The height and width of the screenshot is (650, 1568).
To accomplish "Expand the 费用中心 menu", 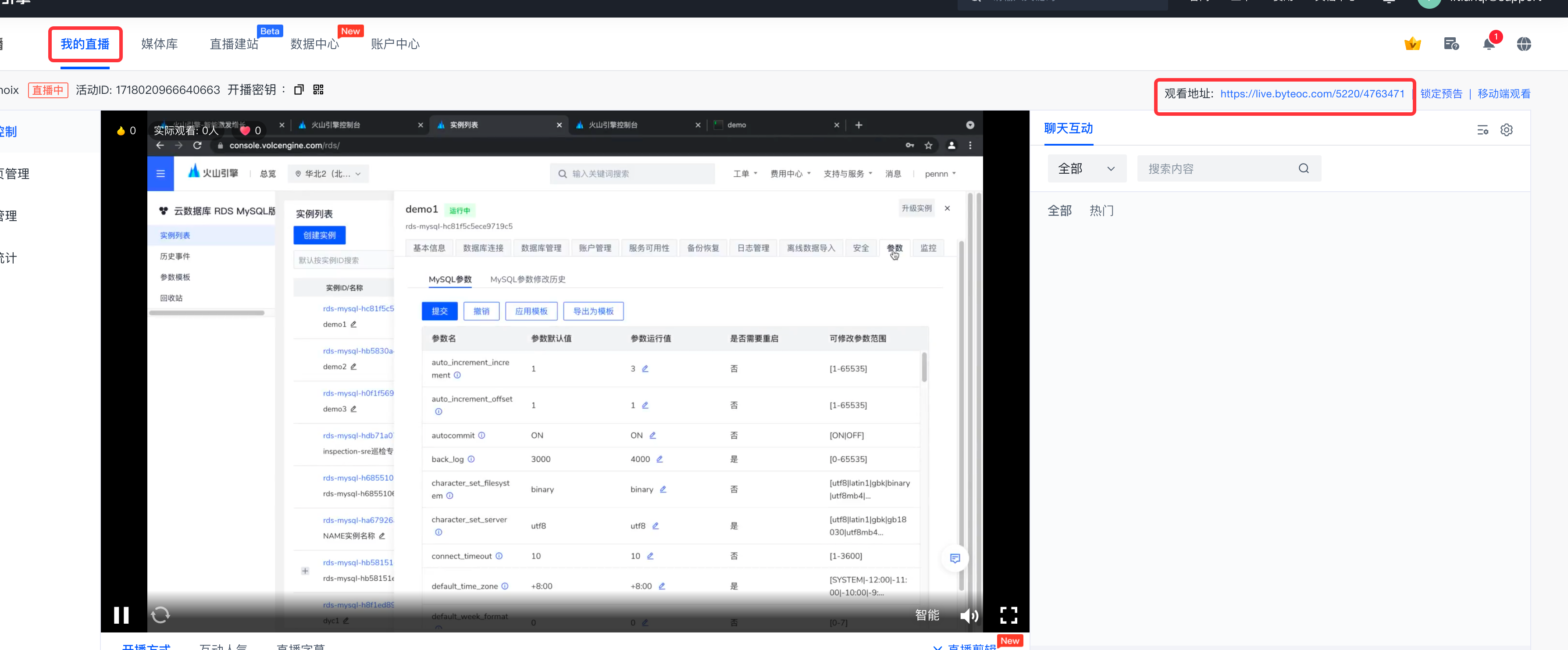I will point(790,174).
